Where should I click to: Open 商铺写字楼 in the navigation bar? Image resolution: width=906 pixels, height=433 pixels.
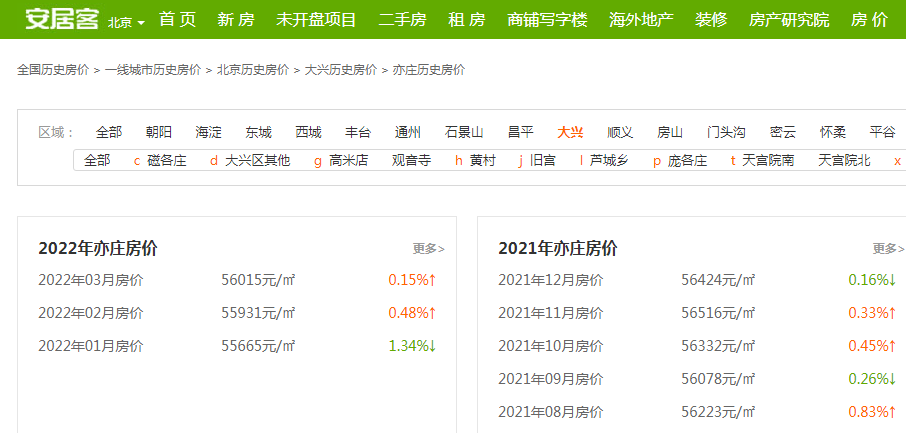[x=547, y=20]
